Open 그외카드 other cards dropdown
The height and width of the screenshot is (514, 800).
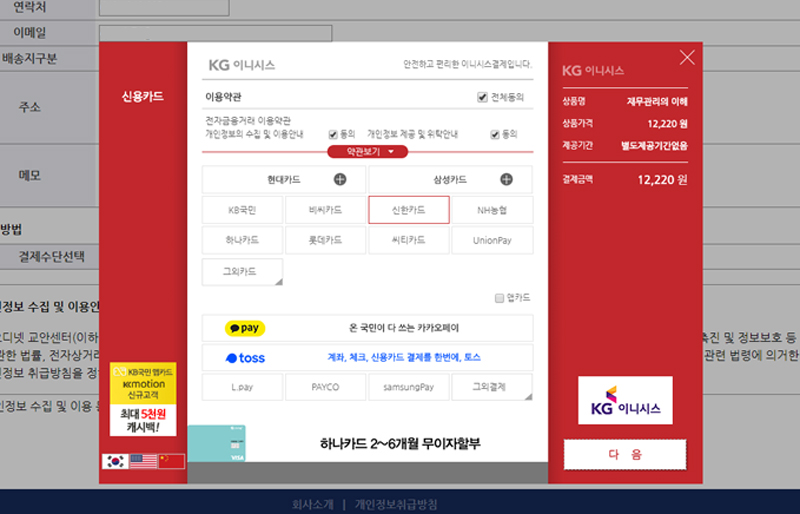pyautogui.click(x=242, y=272)
